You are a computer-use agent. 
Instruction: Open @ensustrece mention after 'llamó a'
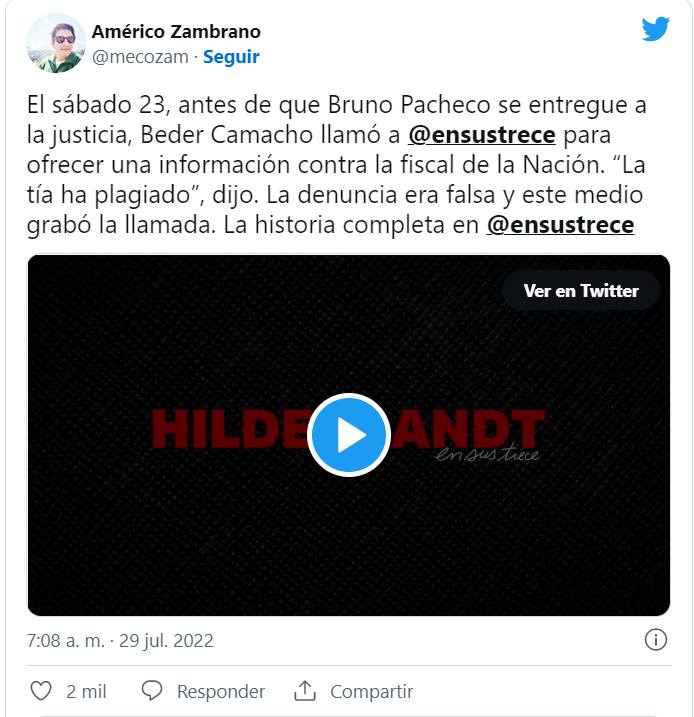(x=482, y=135)
